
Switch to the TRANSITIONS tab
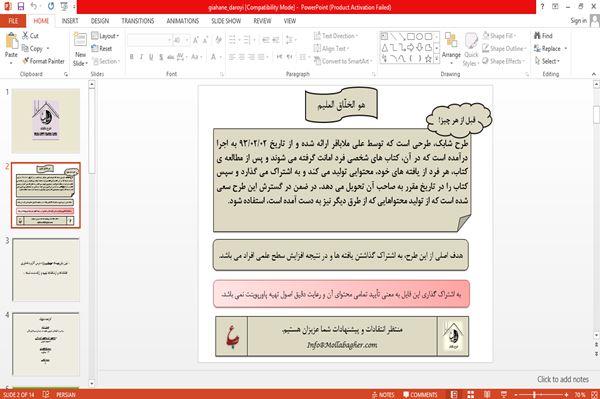click(138, 21)
